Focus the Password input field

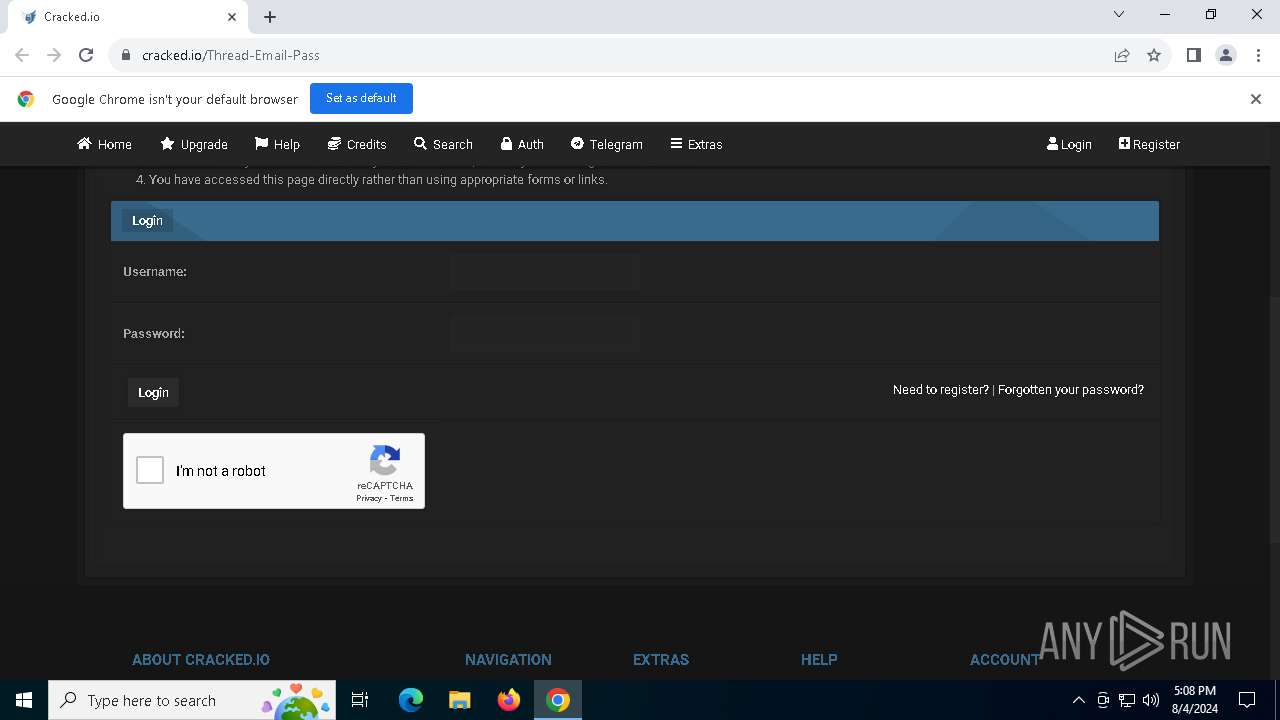tap(545, 334)
